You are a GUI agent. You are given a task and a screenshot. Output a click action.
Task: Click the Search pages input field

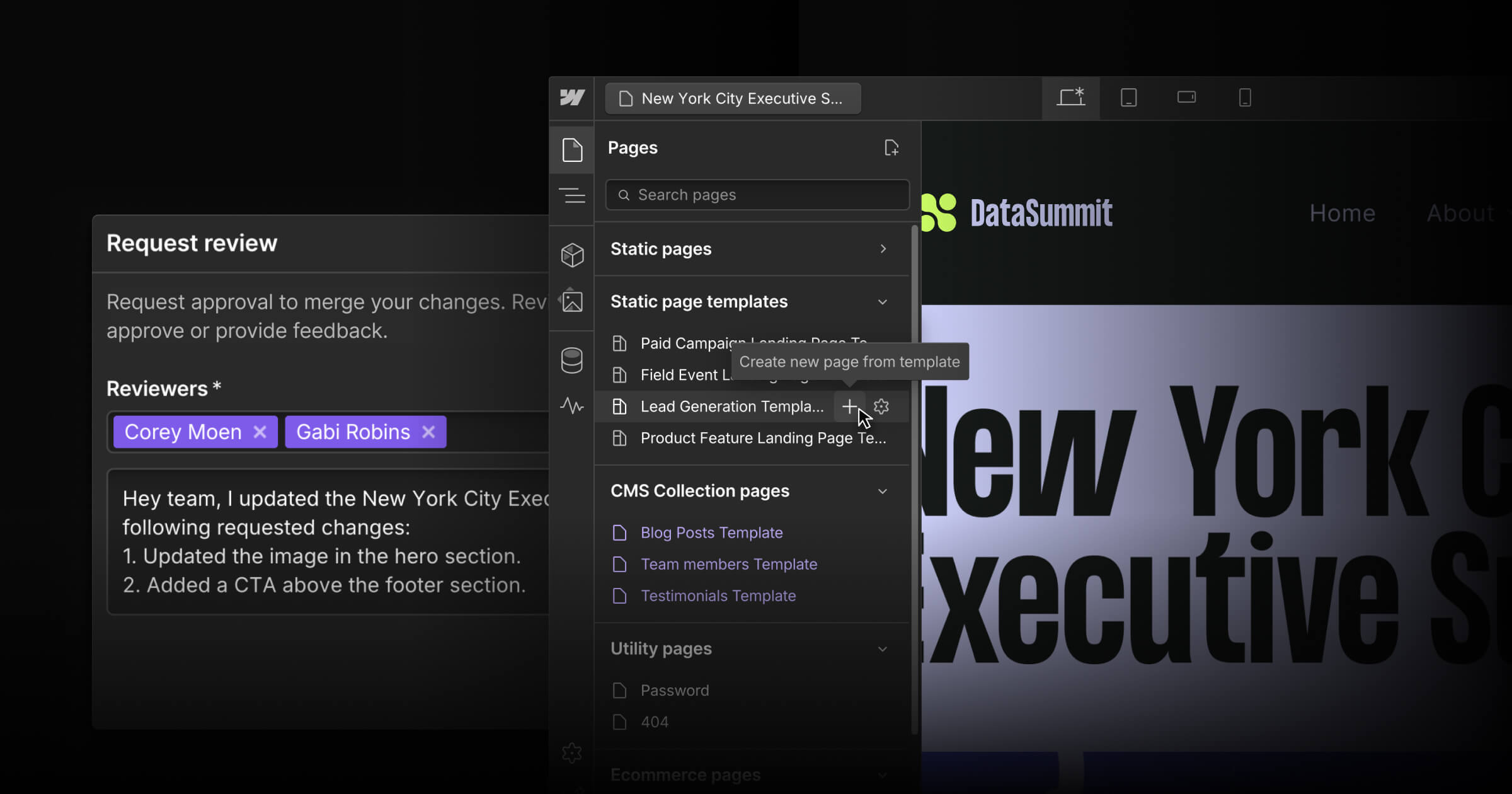[757, 195]
